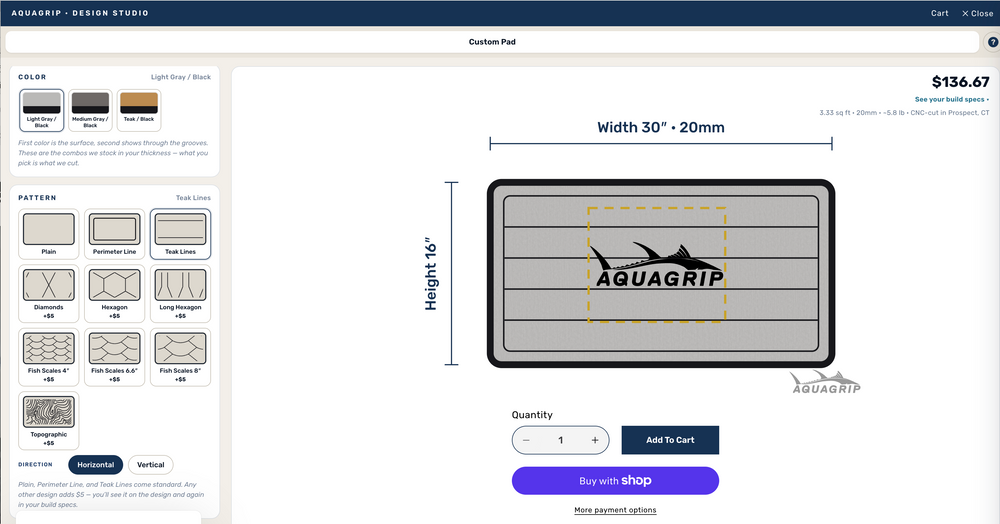Viewport: 1000px width, 524px height.
Task: Click the Height 16" dimension label
Action: tap(431, 274)
